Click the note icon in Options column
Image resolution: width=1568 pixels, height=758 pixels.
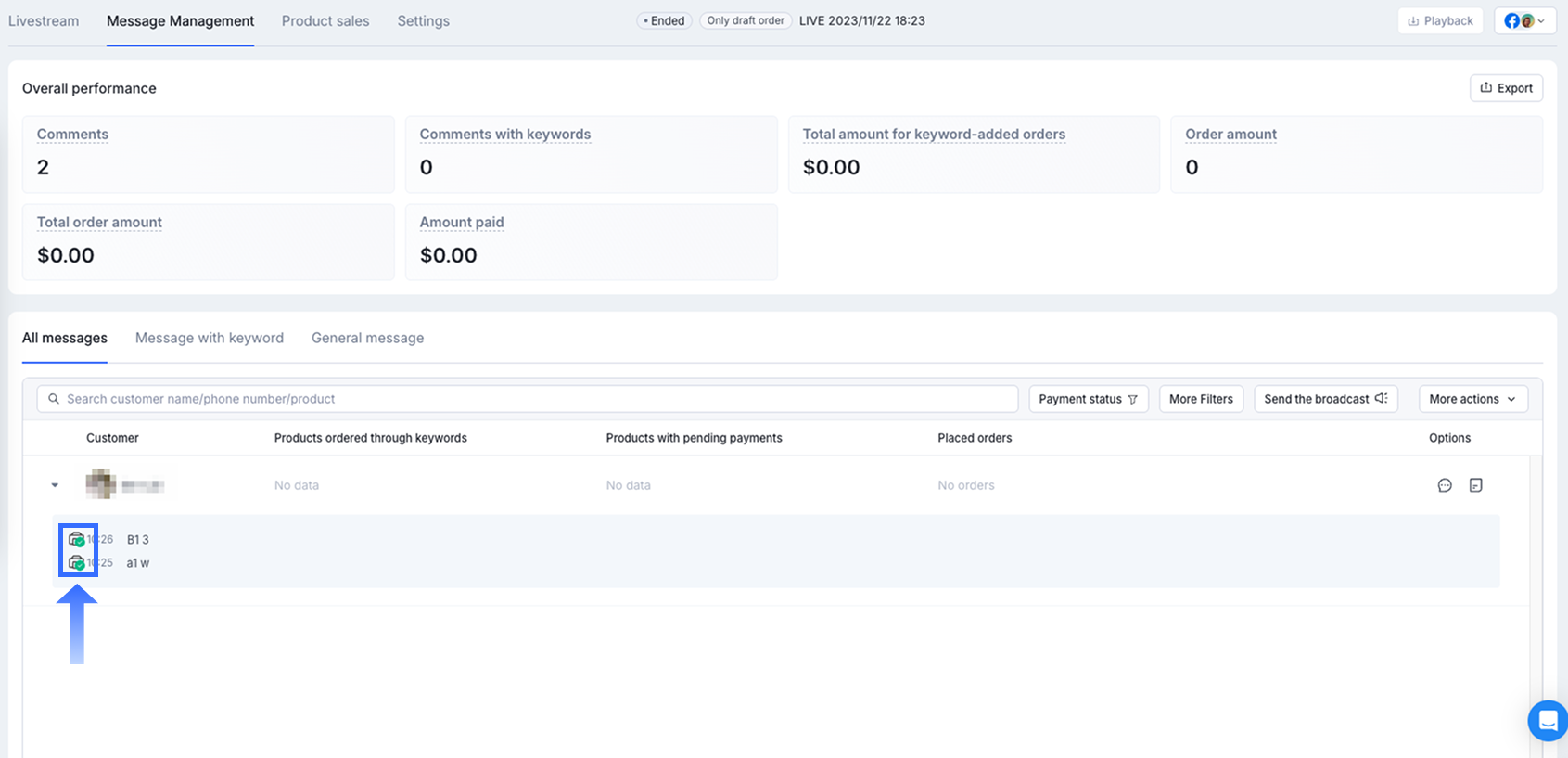1475,485
